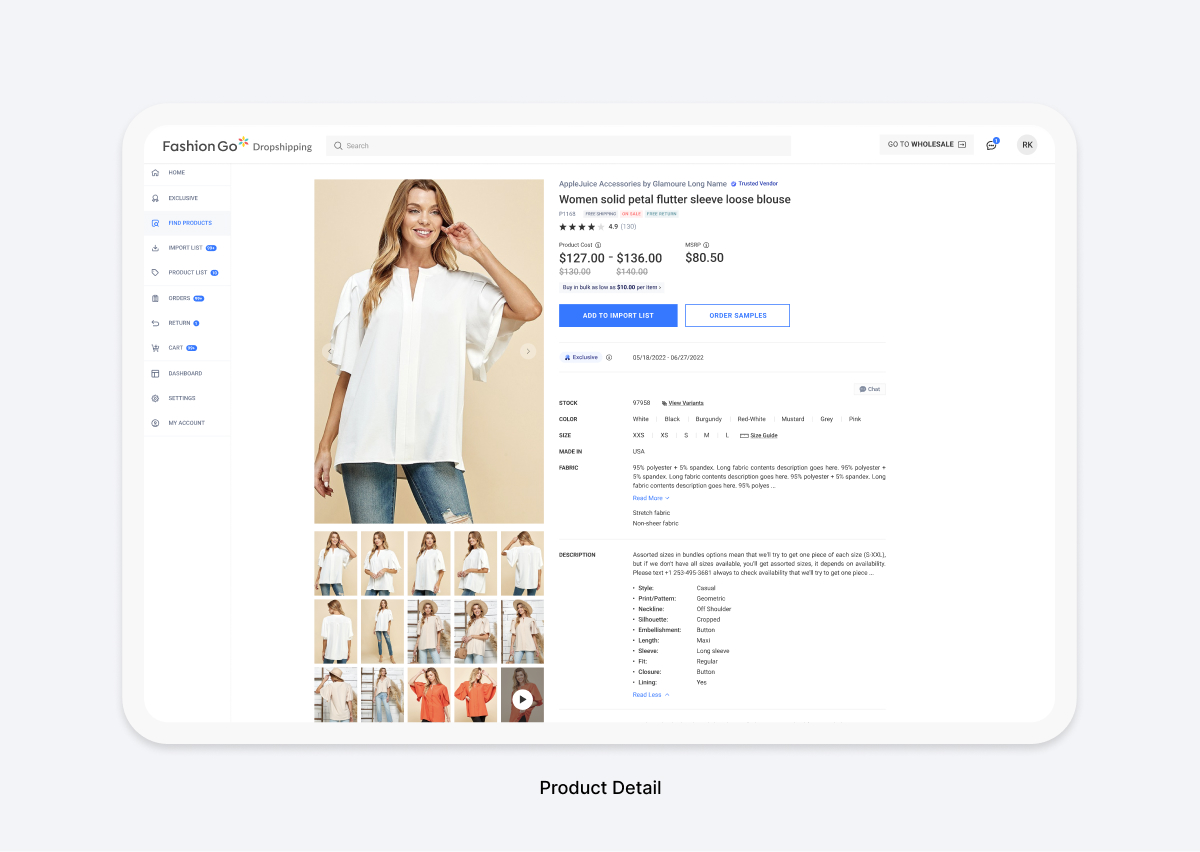Open the Orders menu item
The height and width of the screenshot is (852, 1200).
[179, 298]
